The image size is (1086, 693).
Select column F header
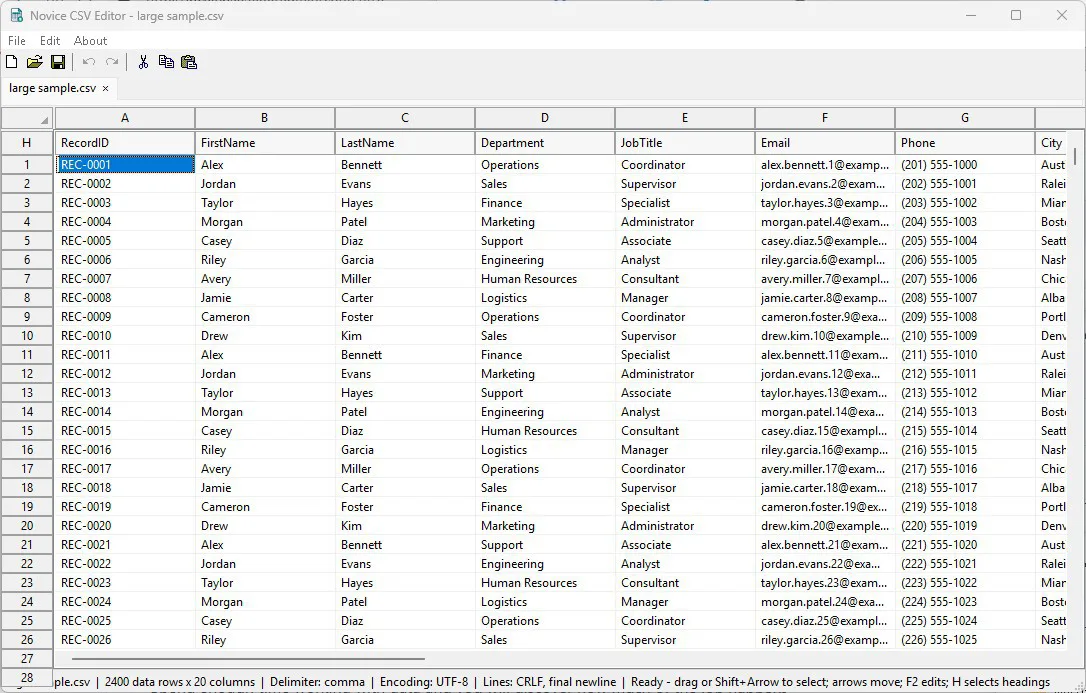coord(825,118)
